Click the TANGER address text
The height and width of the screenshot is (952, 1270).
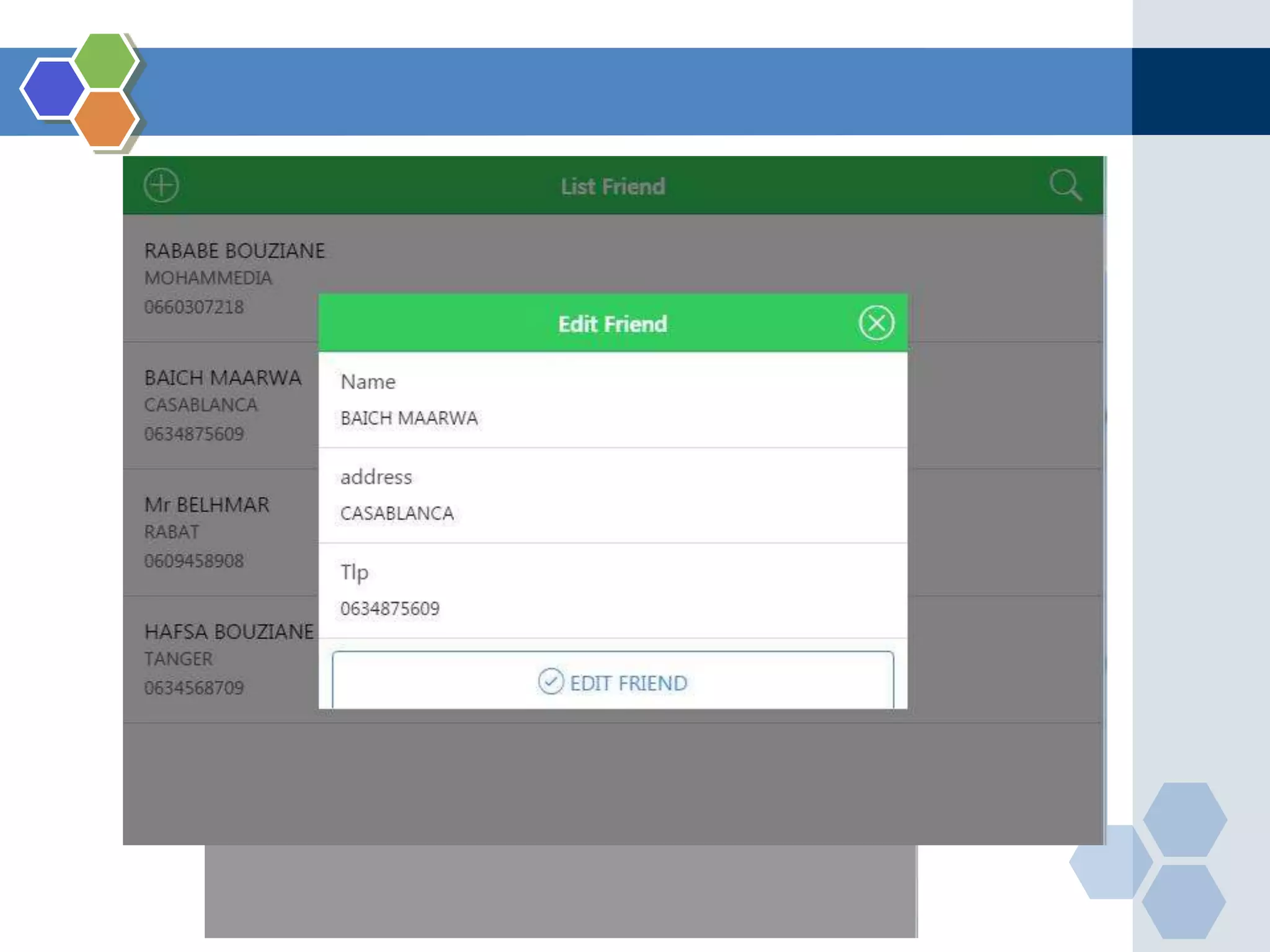(x=179, y=659)
